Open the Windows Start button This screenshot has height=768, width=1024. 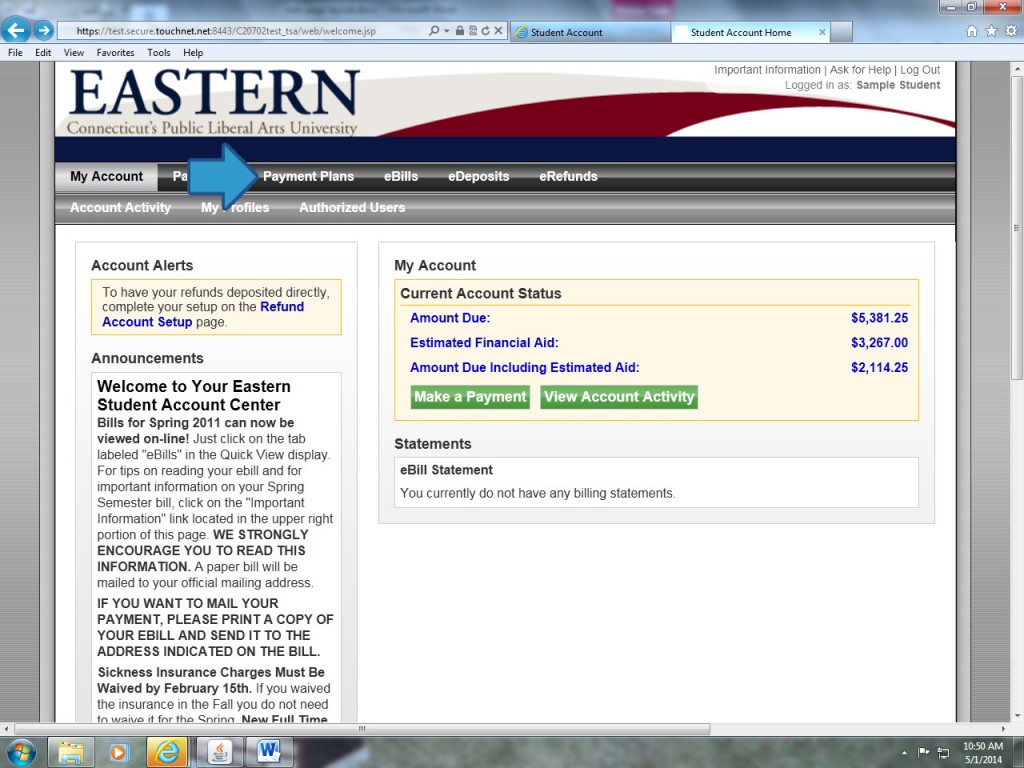tap(20, 753)
